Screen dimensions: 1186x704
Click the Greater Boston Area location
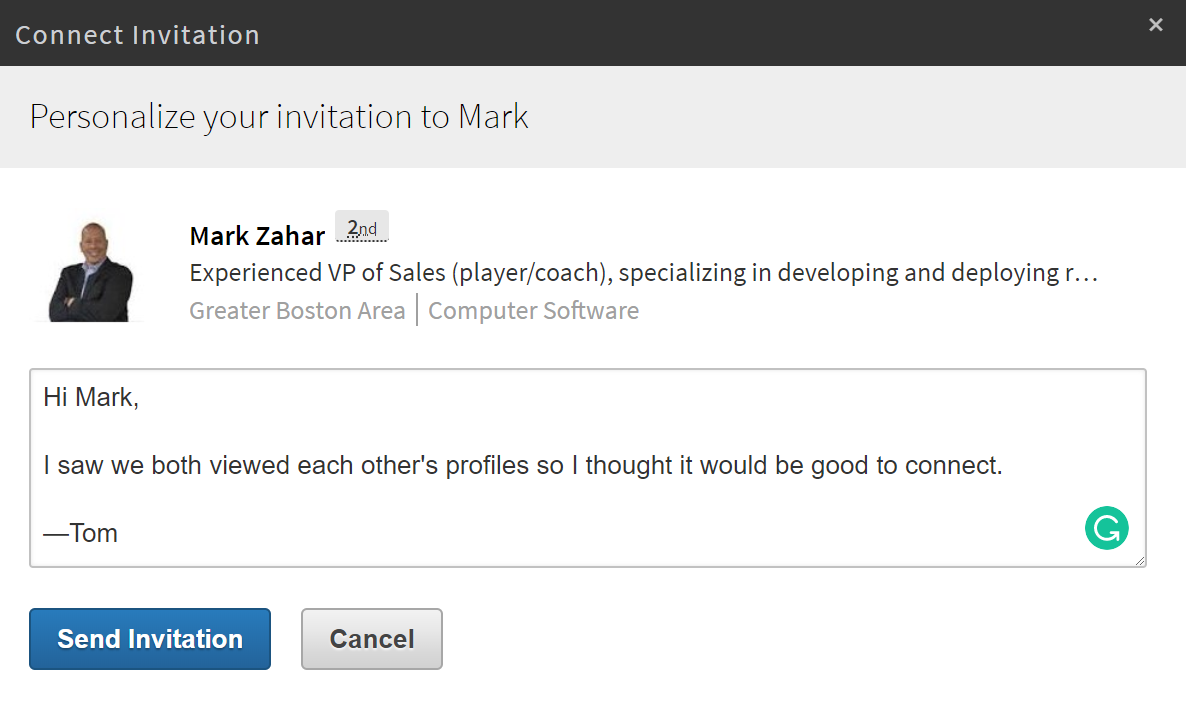point(297,311)
